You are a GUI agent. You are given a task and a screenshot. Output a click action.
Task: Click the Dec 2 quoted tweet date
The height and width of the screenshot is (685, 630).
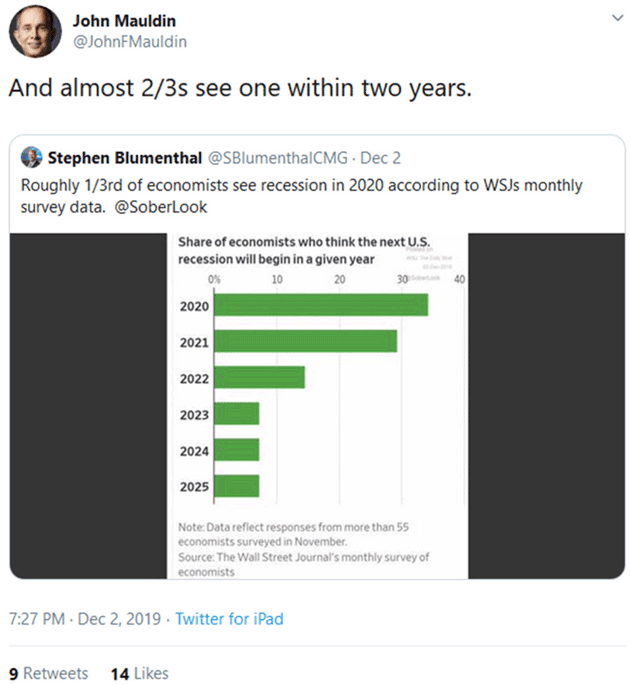pyautogui.click(x=380, y=158)
